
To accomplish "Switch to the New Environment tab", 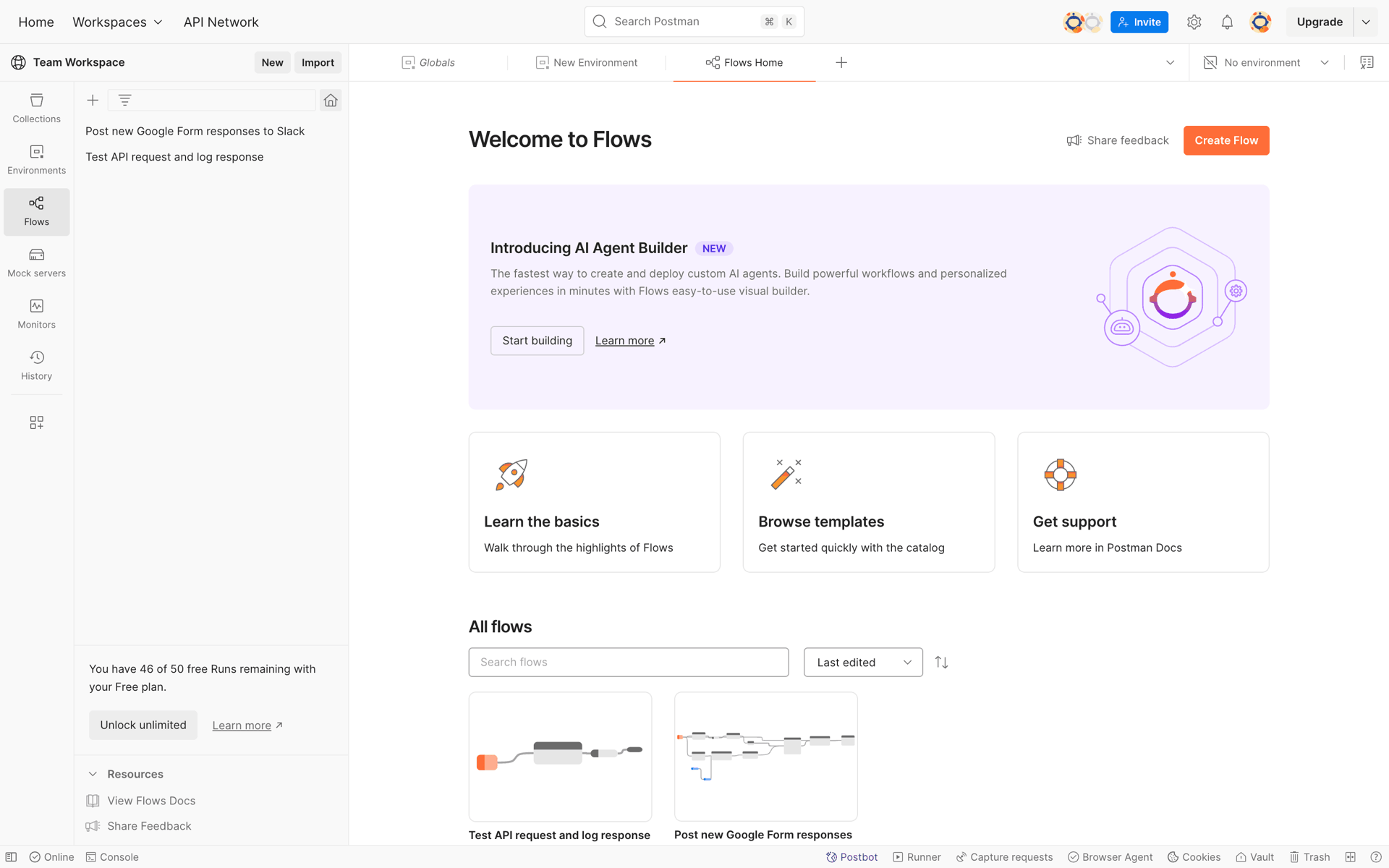I will click(587, 62).
